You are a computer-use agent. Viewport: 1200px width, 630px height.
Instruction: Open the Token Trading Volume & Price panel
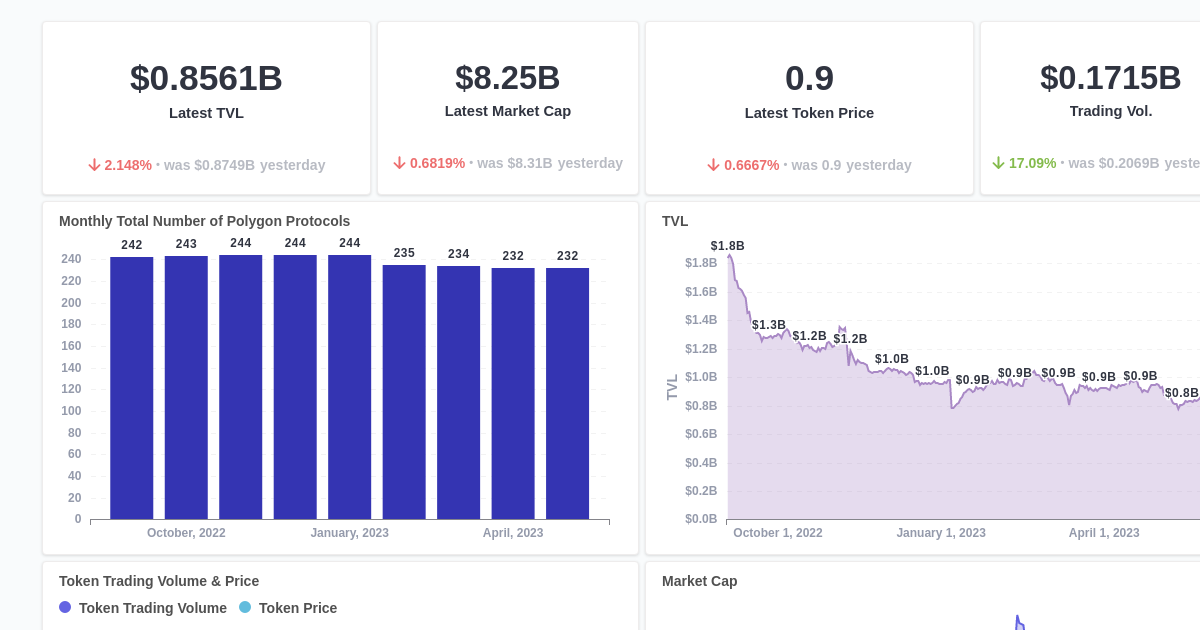(x=158, y=581)
